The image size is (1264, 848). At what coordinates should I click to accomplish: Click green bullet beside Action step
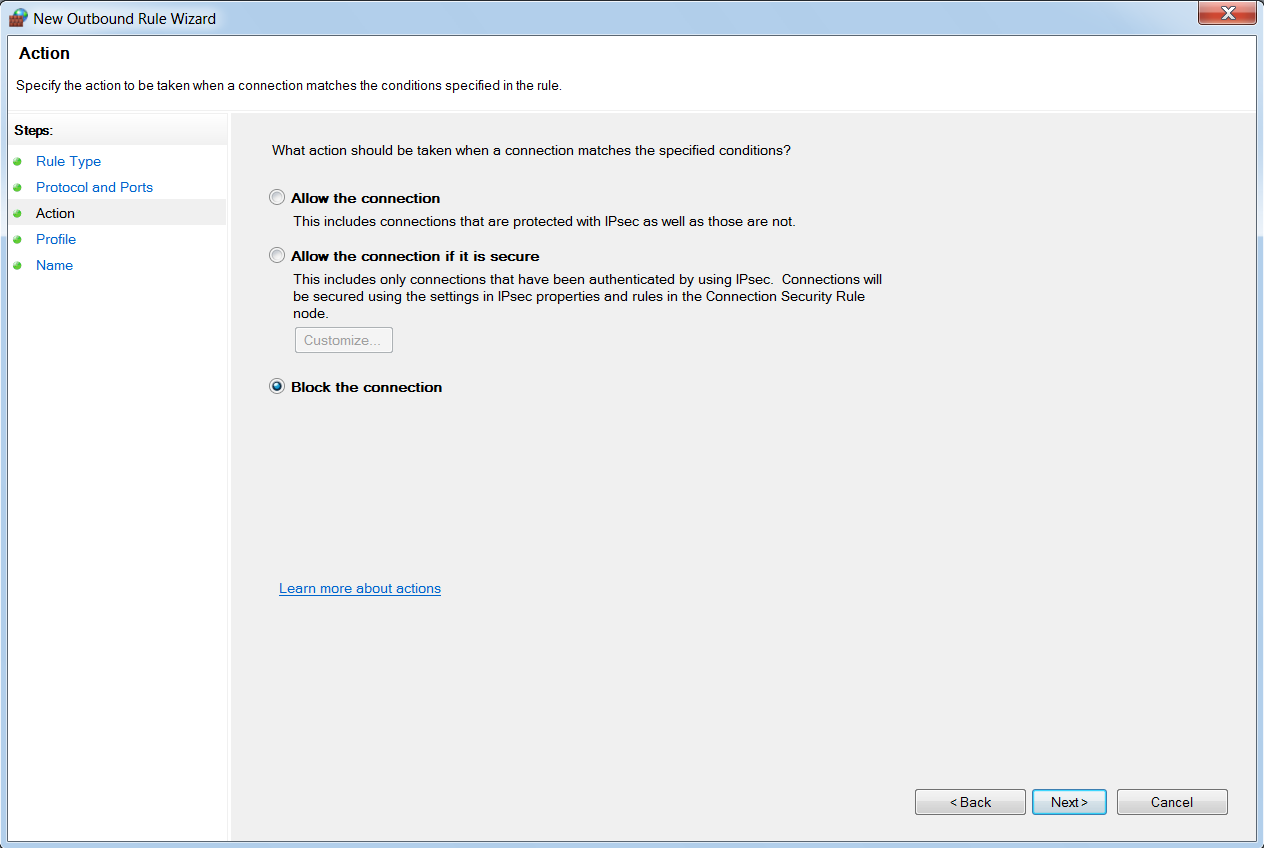pos(17,213)
